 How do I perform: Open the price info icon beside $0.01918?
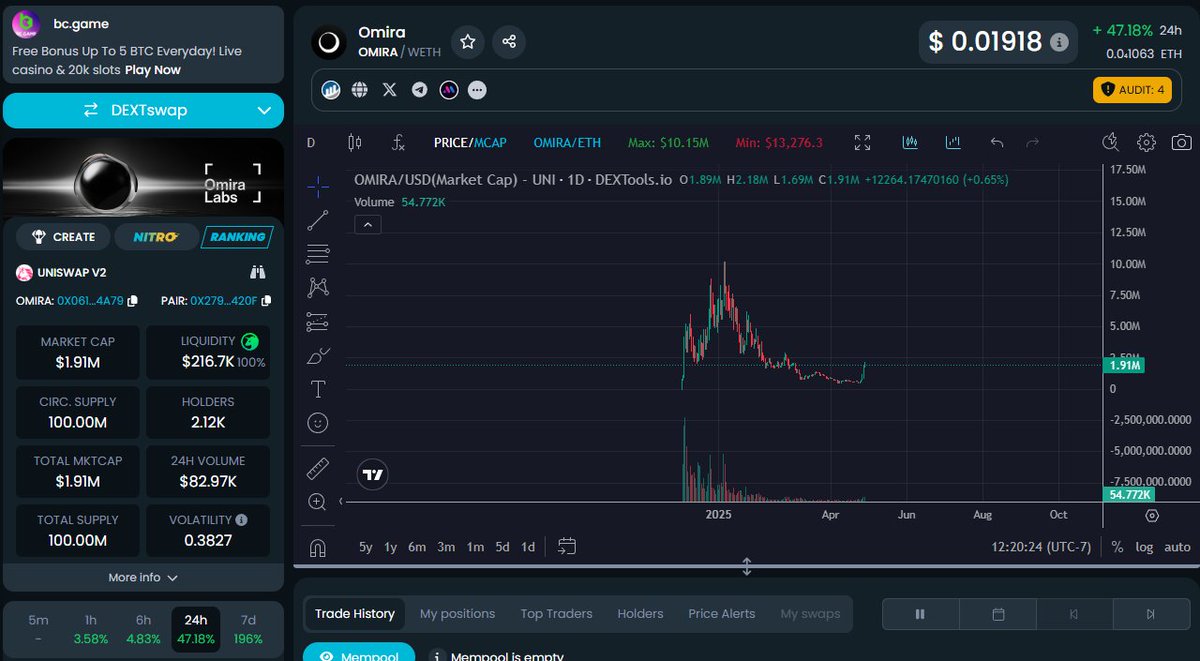tap(1059, 42)
